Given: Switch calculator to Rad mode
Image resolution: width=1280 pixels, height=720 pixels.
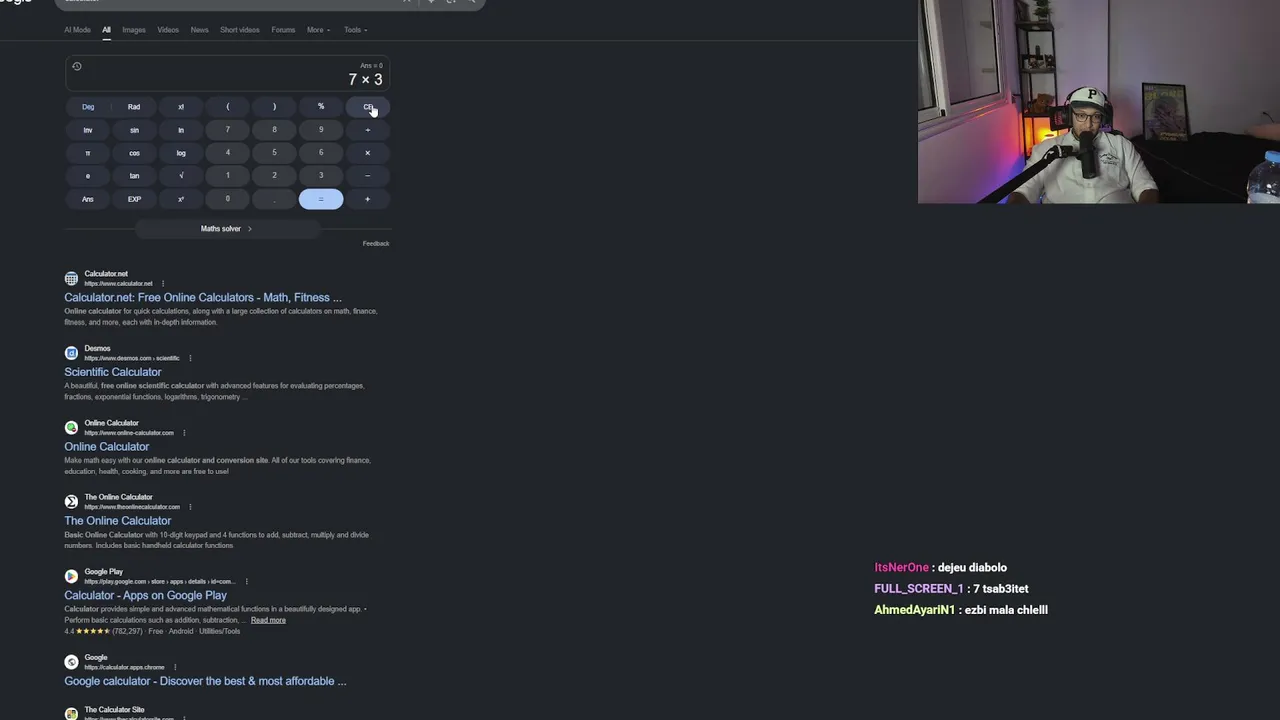Looking at the screenshot, I should tap(134, 107).
